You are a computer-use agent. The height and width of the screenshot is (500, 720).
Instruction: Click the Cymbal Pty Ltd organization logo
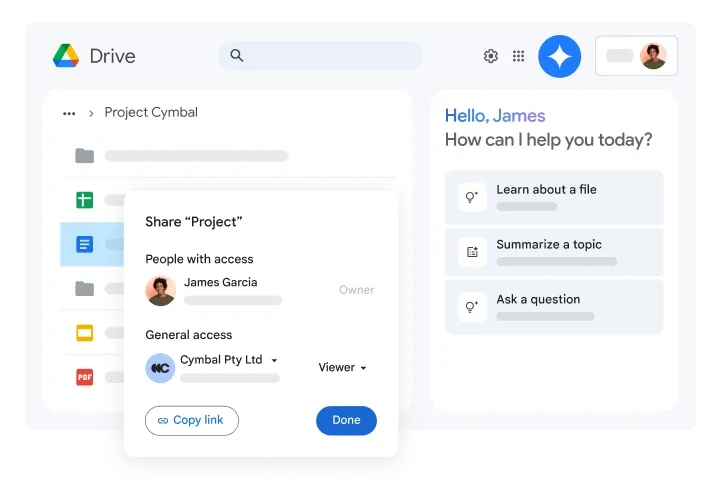click(x=160, y=368)
